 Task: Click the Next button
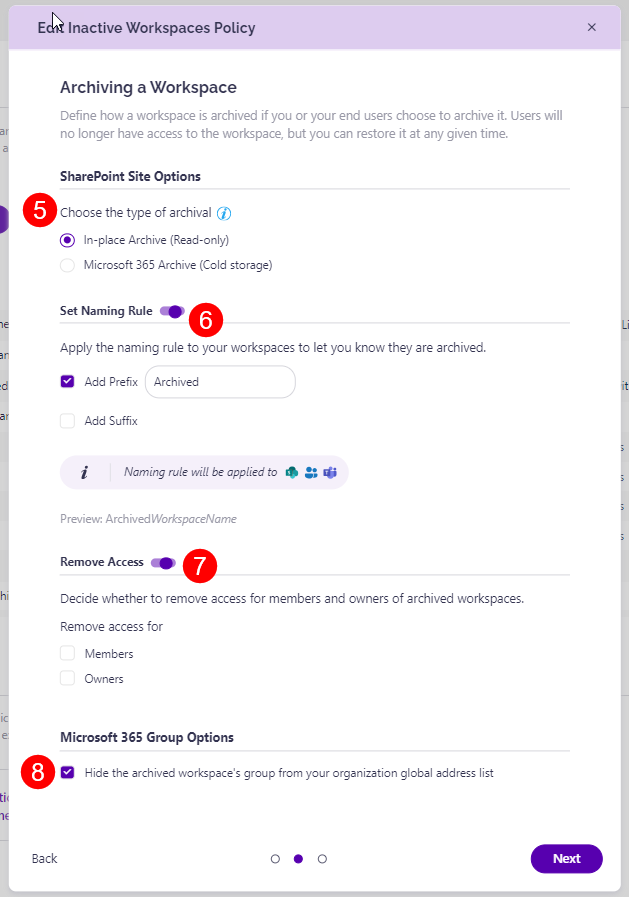click(x=566, y=858)
